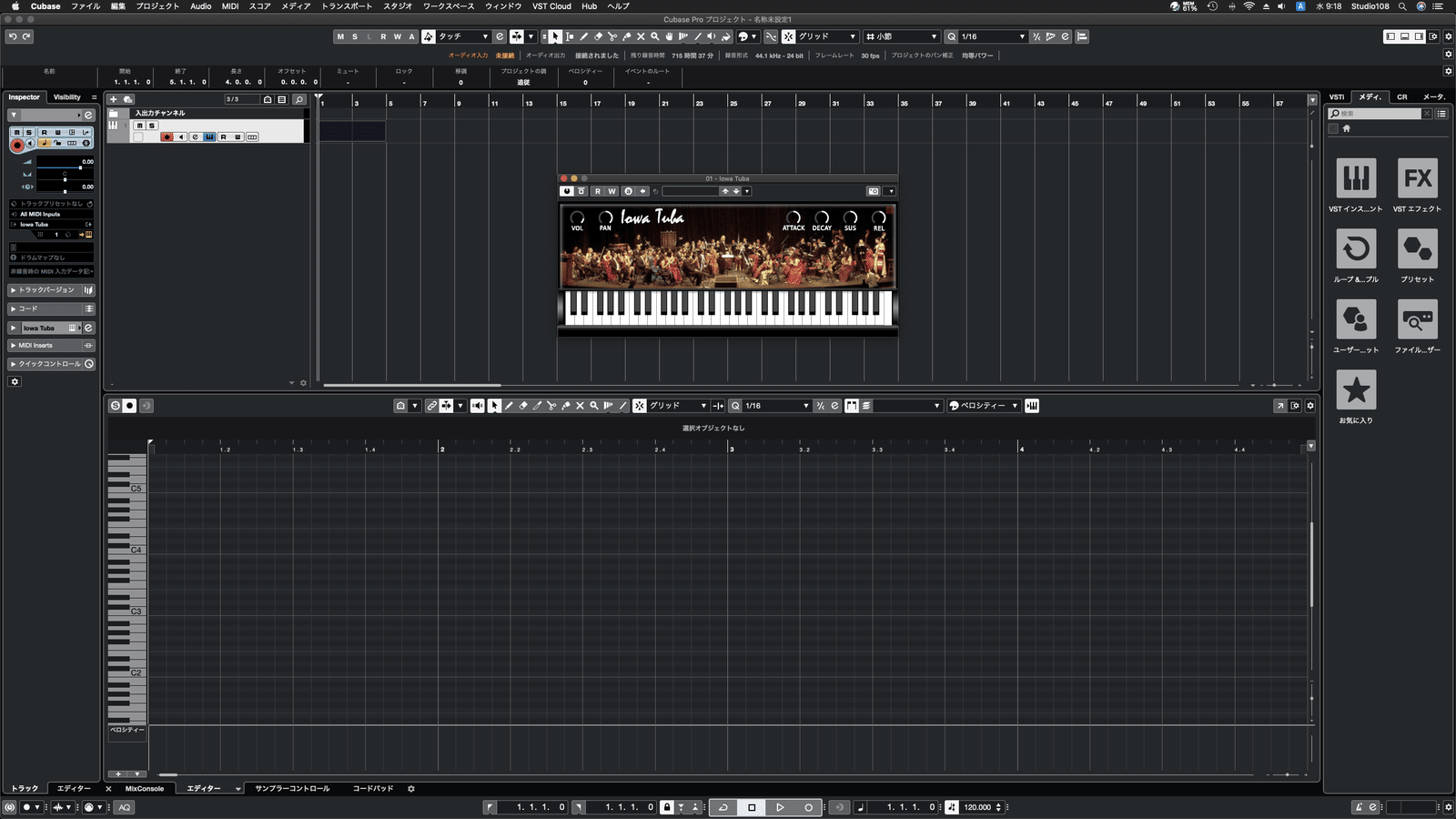Viewport: 1456px width, 819px height.
Task: Toggle Cycle loop button in transport bar
Action: click(723, 807)
